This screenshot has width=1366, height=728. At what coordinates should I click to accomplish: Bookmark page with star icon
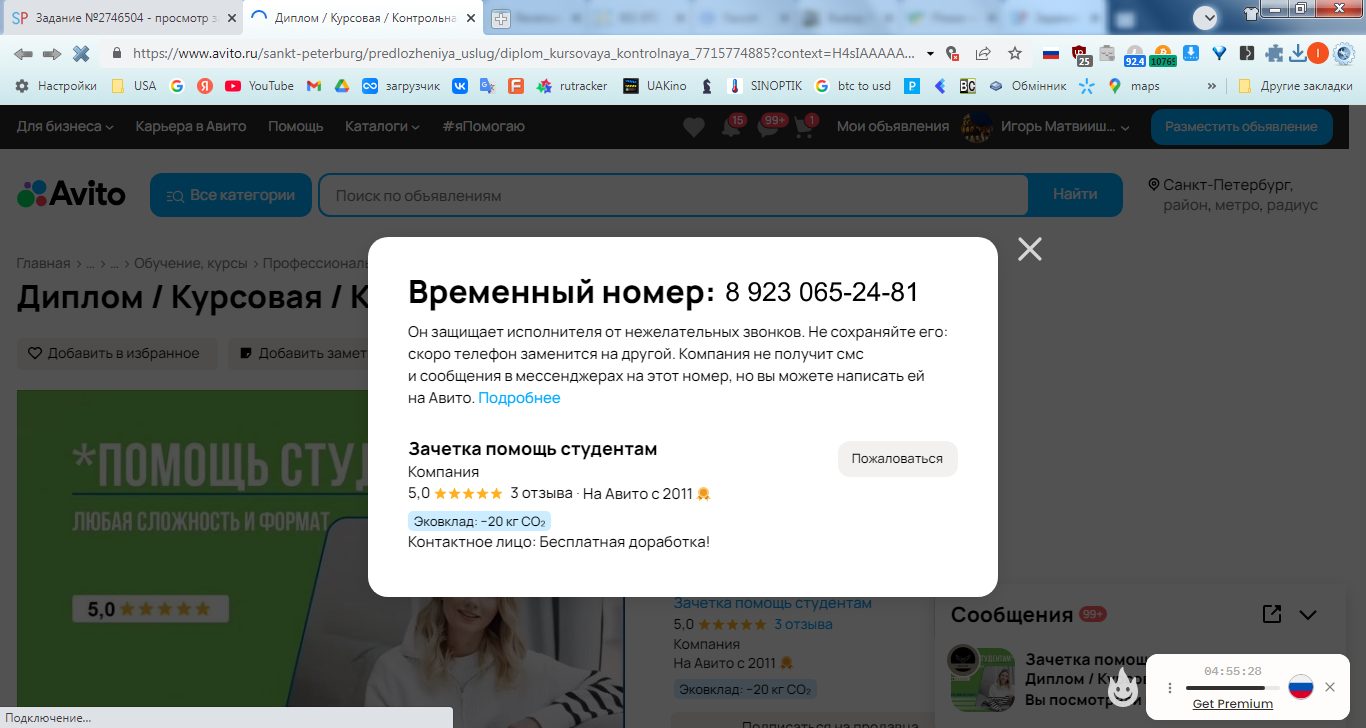[x=1015, y=54]
